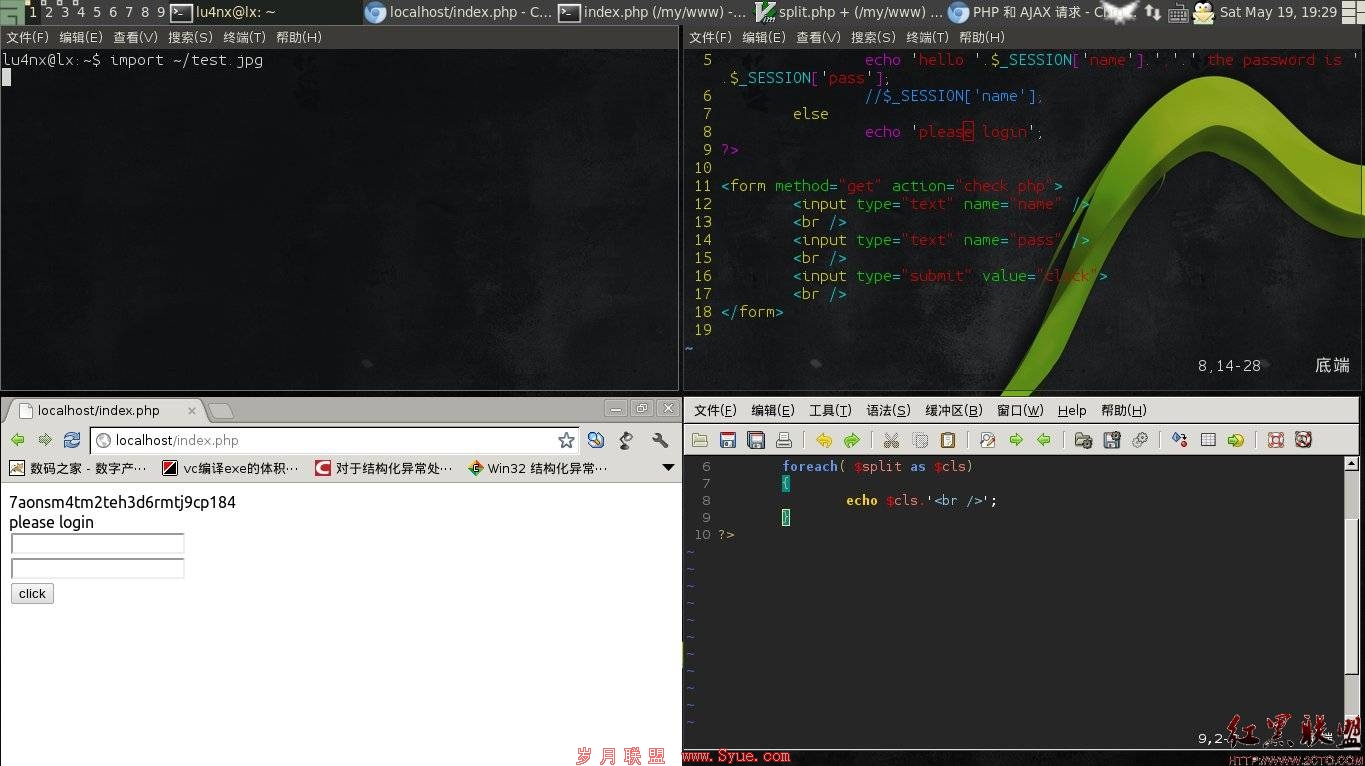
Task: Close the localhost/index.php tab
Action: click(192, 411)
